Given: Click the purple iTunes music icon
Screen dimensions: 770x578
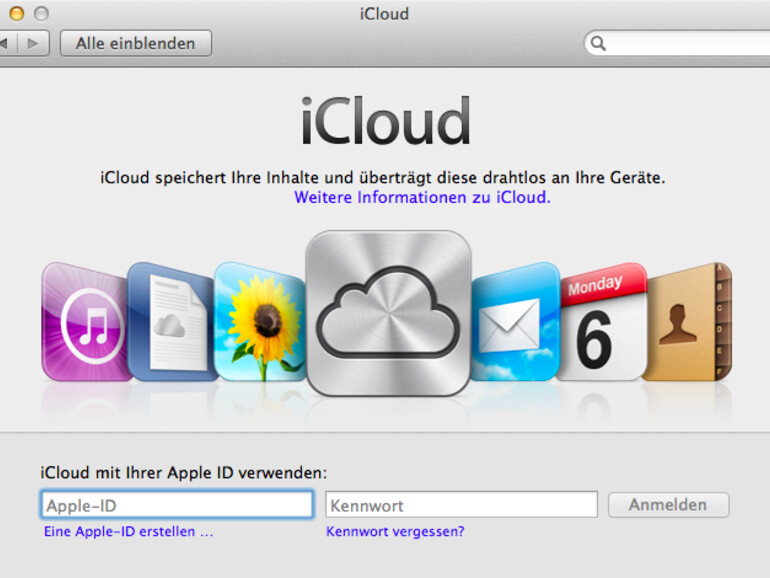Looking at the screenshot, I should [86, 322].
